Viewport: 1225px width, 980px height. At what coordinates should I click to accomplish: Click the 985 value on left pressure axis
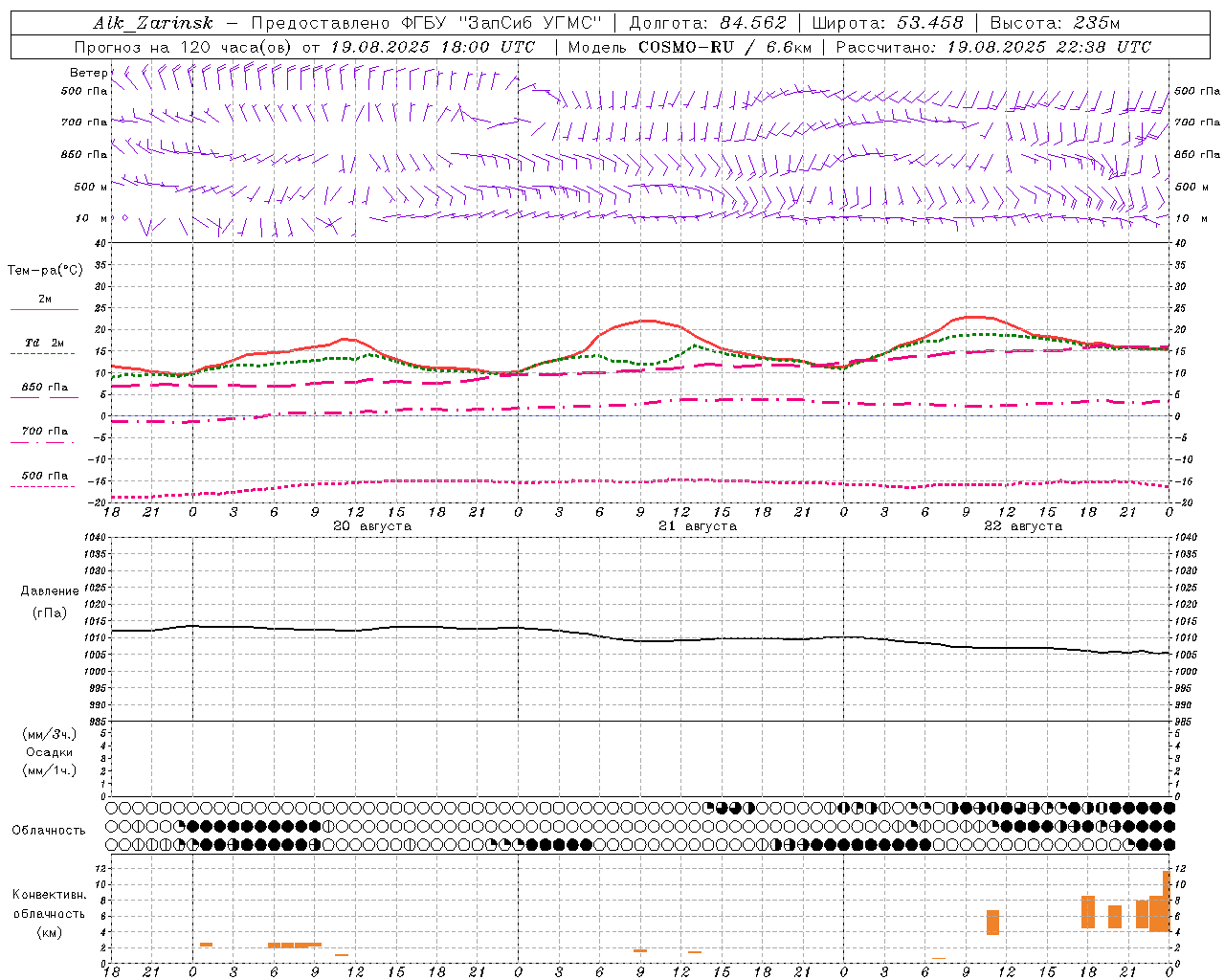[97, 722]
